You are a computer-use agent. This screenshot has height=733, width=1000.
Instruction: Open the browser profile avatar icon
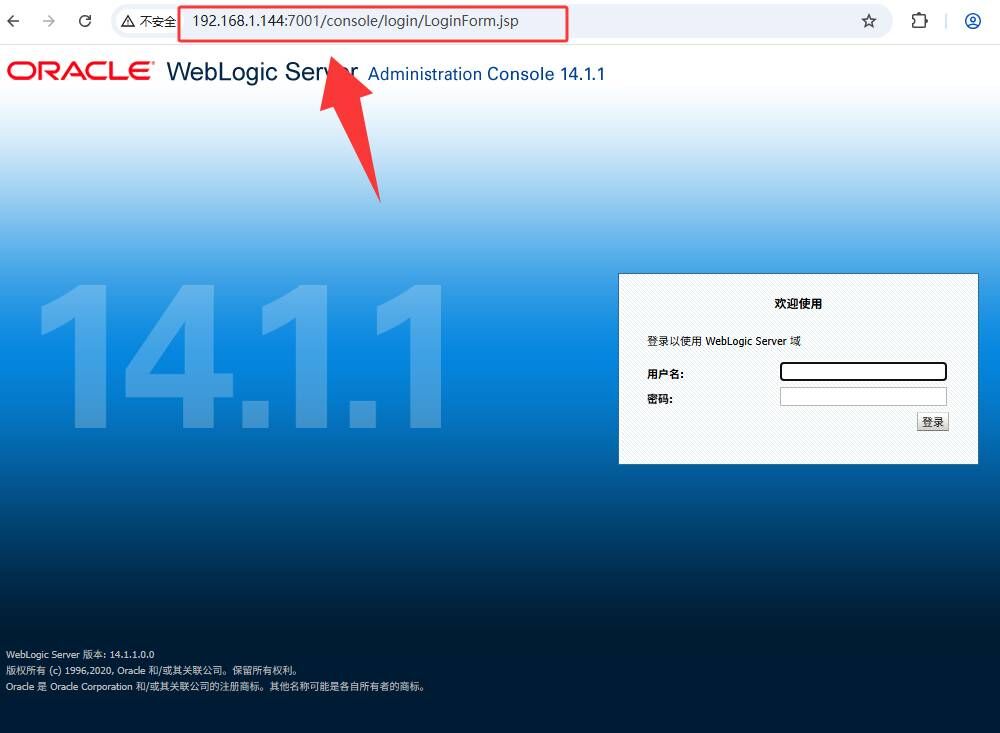click(x=973, y=21)
